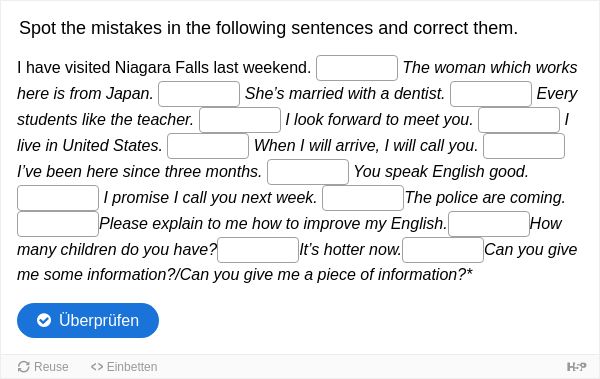Click the Einbetten code brackets icon
Viewport: 600px width, 379px height.
point(97,367)
